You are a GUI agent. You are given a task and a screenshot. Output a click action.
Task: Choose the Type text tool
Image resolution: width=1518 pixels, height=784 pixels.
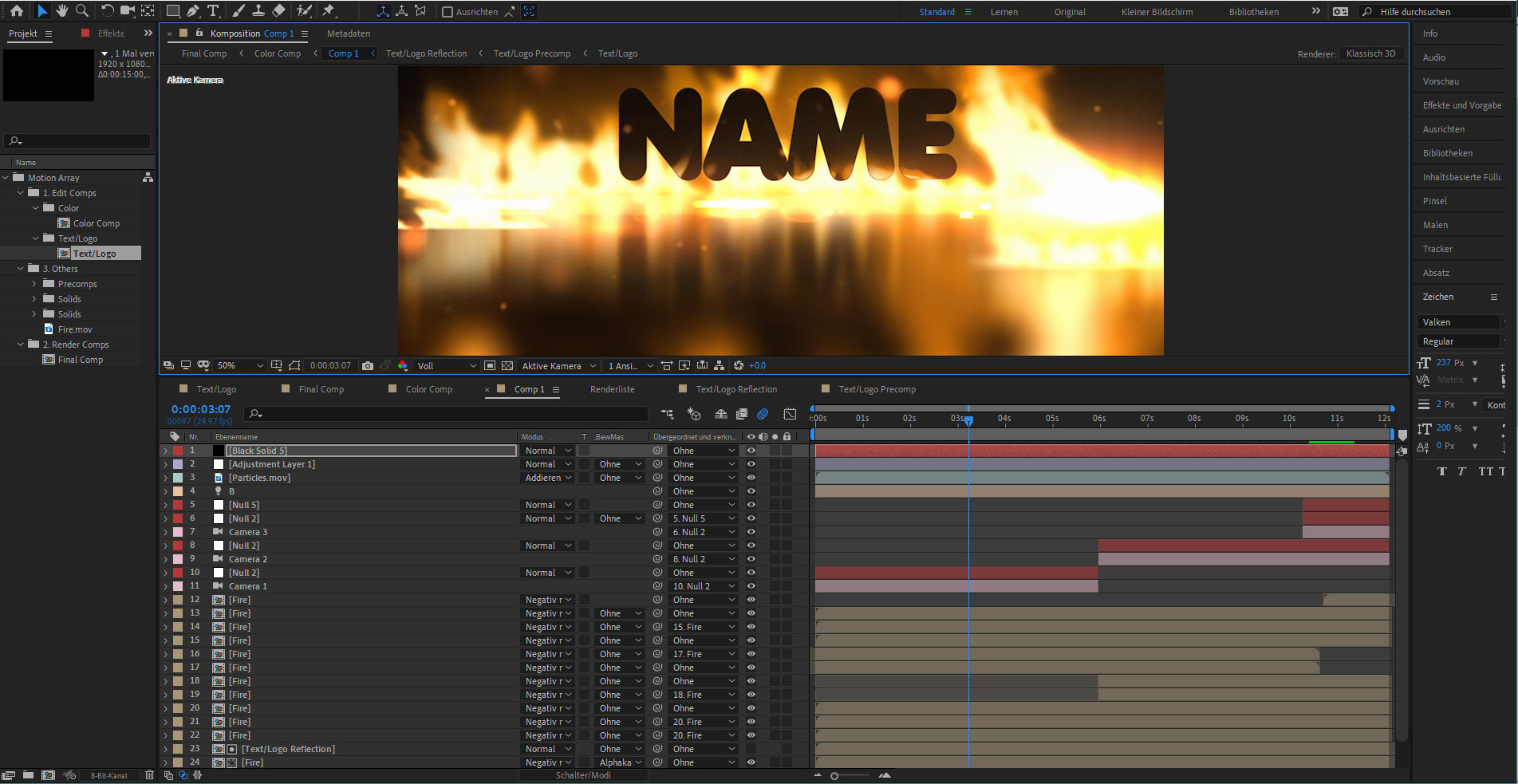[213, 11]
